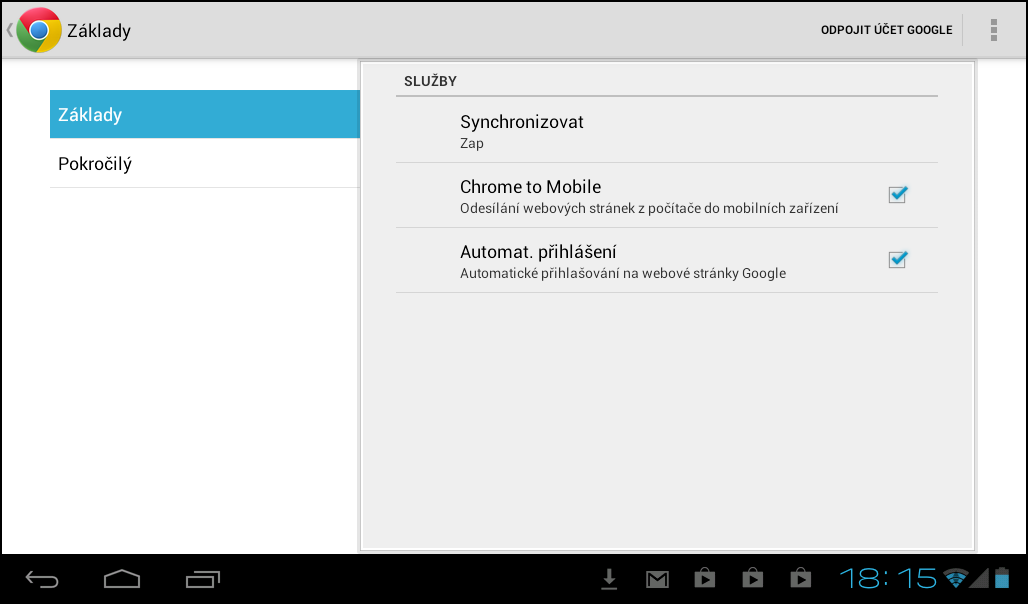Viewport: 1028px width, 604px height.
Task: Open the Synchronizovat settings row
Action: click(667, 130)
